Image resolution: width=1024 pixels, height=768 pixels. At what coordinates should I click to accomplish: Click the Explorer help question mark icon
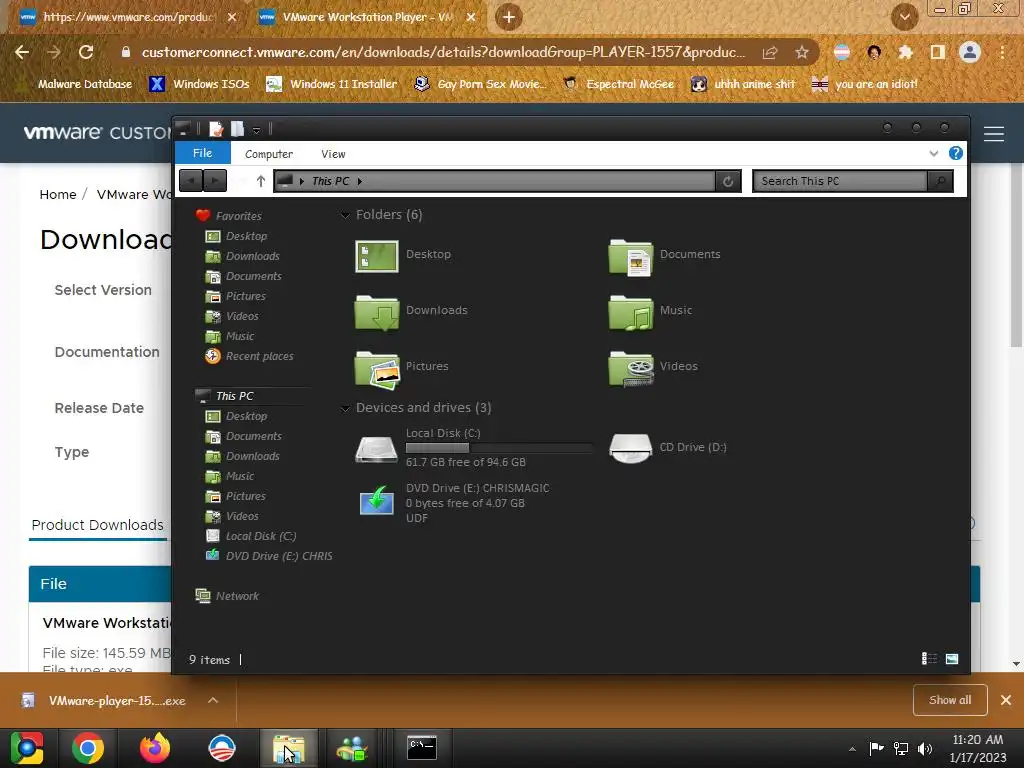click(955, 153)
